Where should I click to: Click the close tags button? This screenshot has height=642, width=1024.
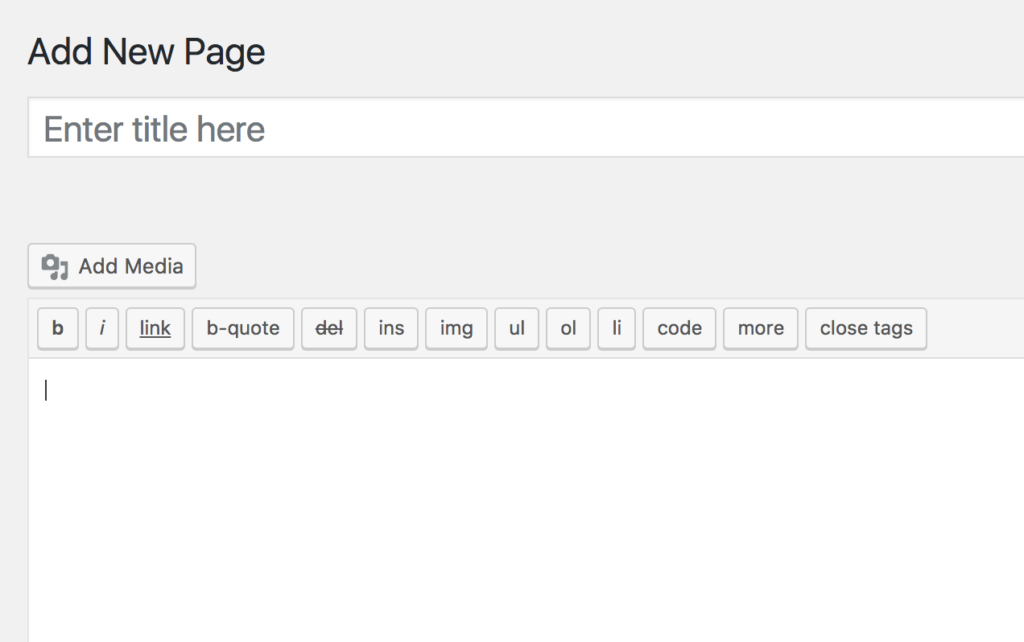coord(866,328)
